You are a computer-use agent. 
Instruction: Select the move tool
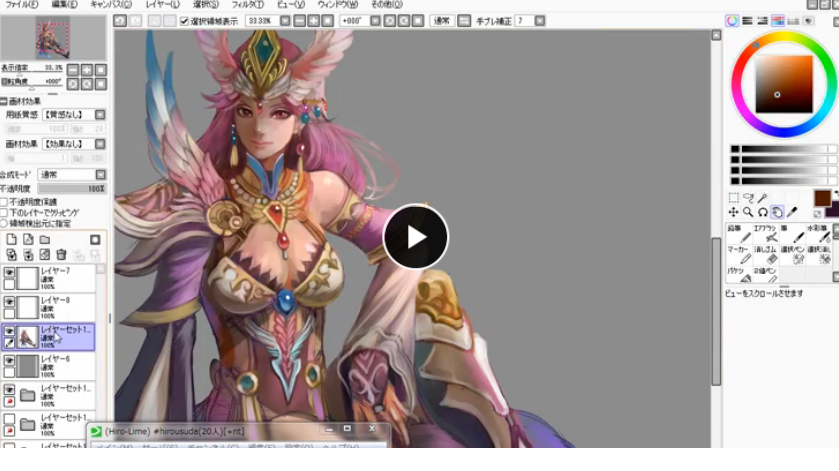click(734, 212)
